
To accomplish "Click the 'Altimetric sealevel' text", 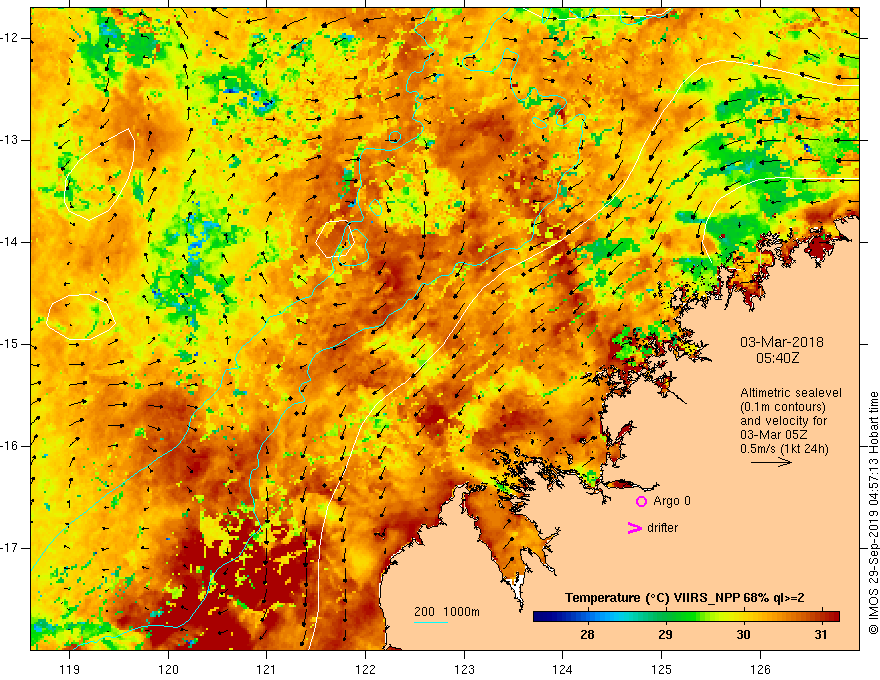I will 791,393.
